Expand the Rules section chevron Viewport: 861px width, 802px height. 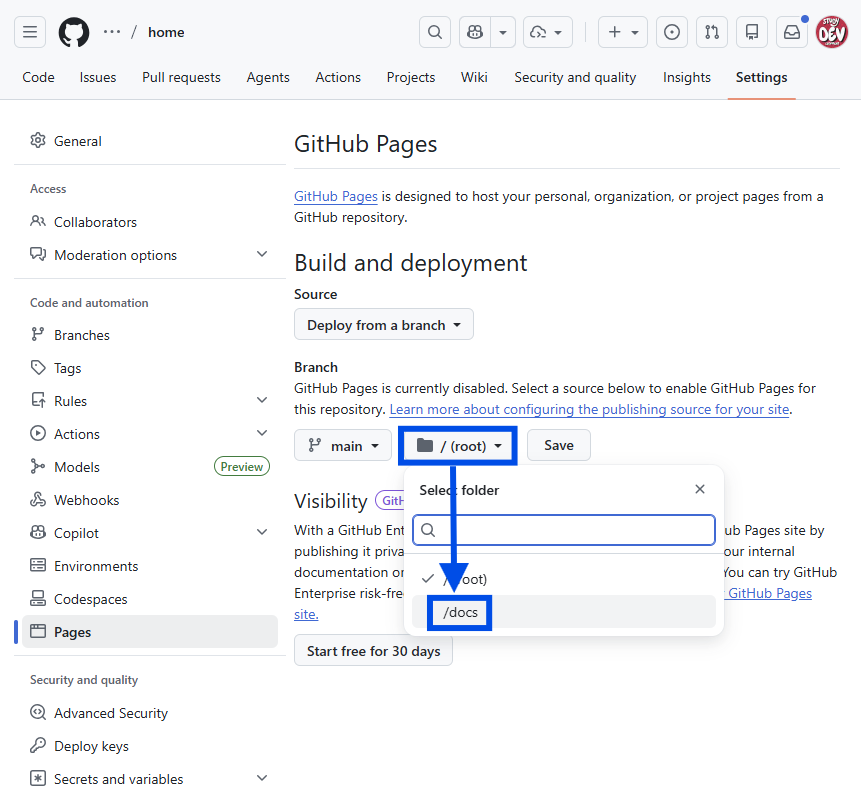pyautogui.click(x=262, y=400)
